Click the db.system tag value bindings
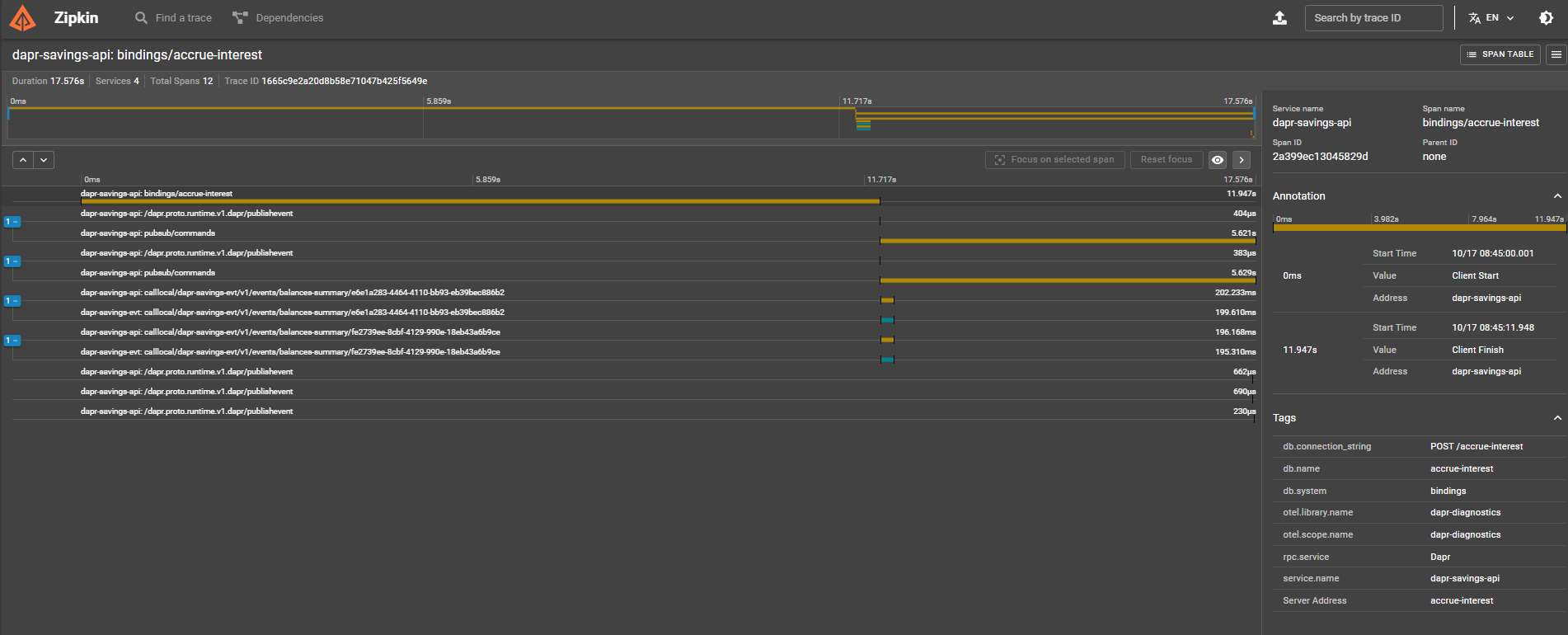 click(1448, 491)
